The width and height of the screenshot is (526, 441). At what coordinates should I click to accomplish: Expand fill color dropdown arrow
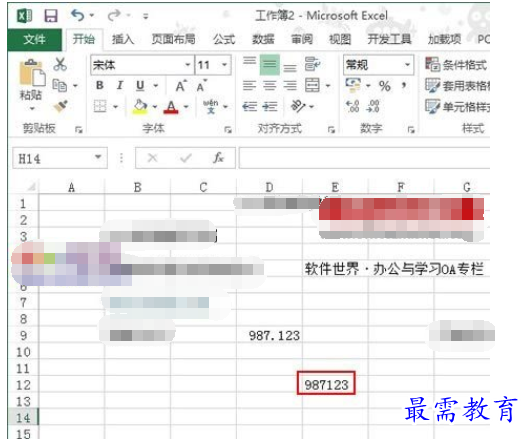pyautogui.click(x=155, y=107)
